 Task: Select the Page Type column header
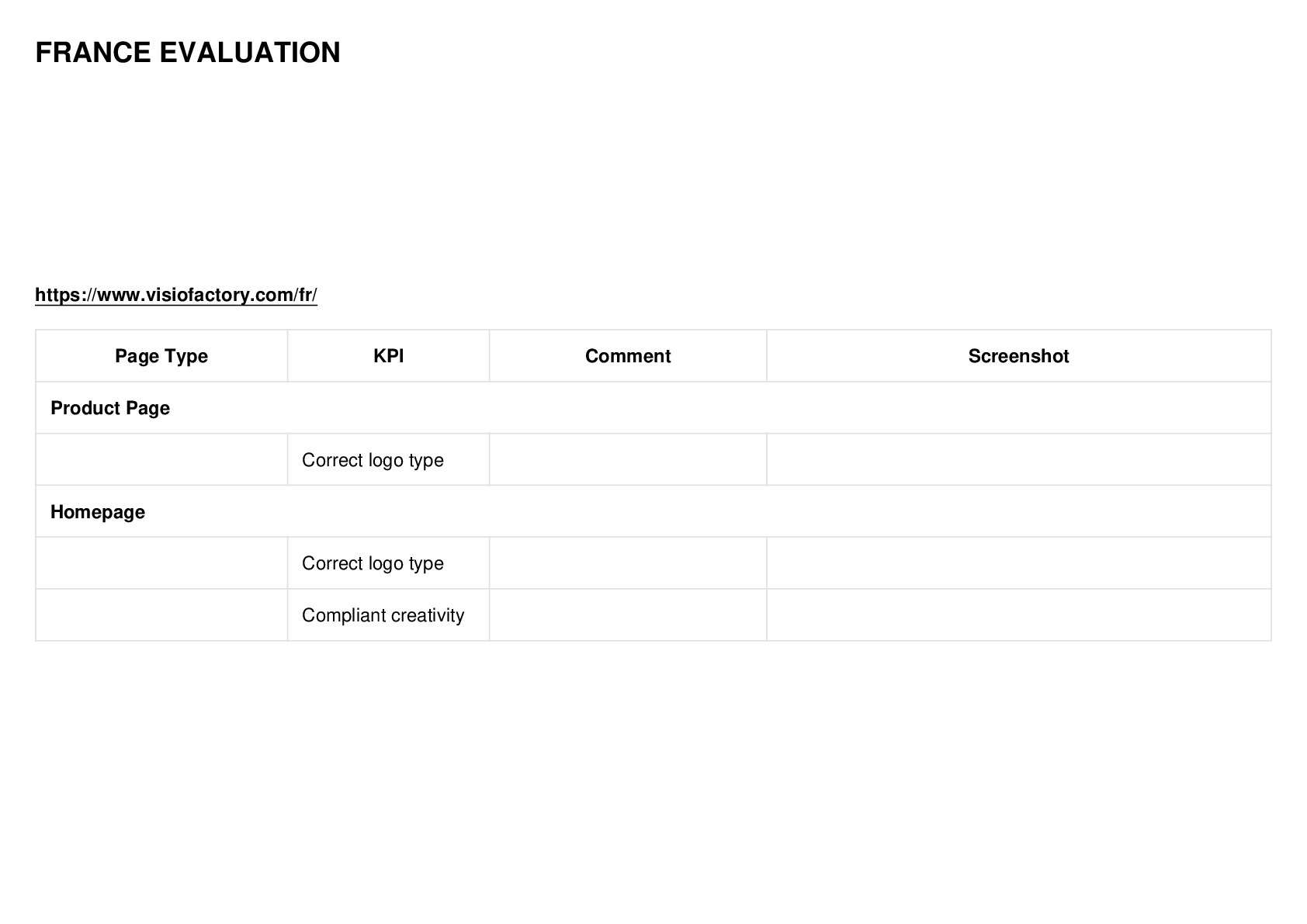161,356
